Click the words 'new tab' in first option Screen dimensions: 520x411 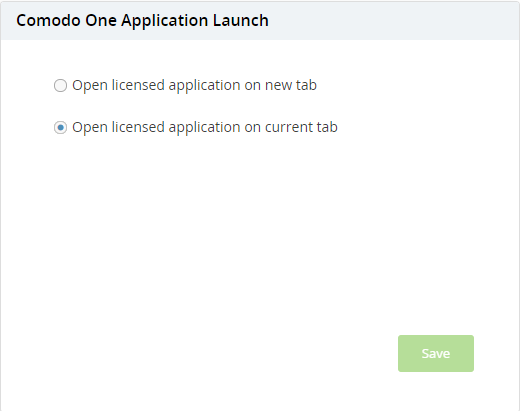point(291,85)
